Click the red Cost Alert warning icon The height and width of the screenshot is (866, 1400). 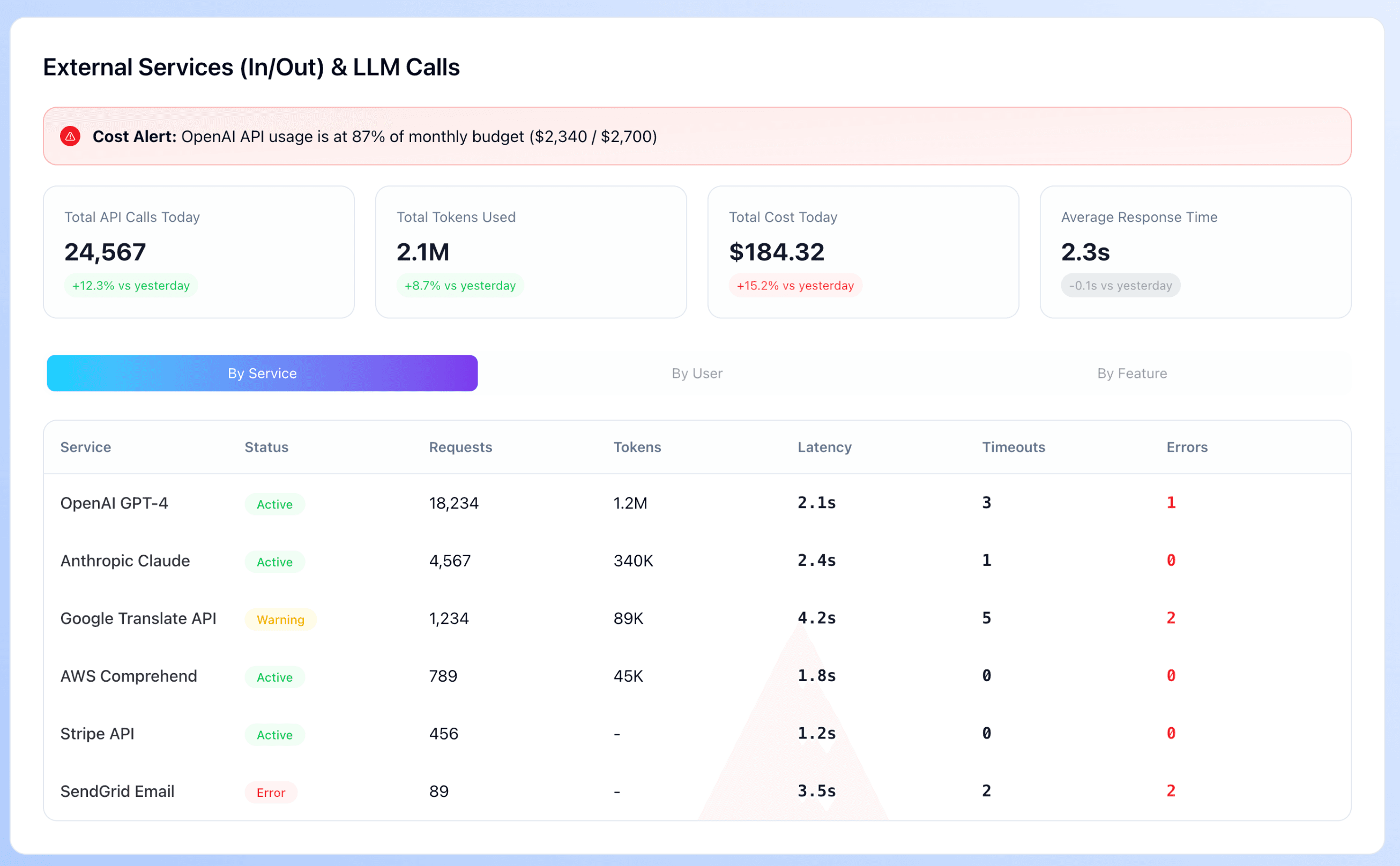[70, 137]
